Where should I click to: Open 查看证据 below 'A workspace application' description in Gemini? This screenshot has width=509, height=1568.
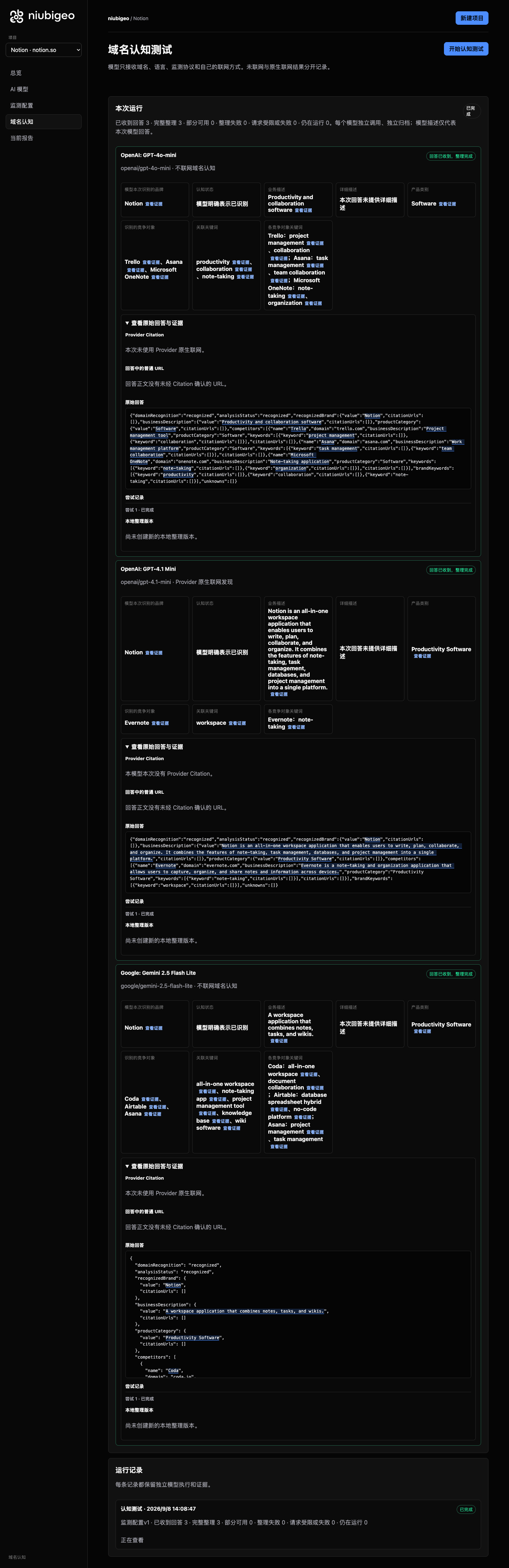[279, 1041]
